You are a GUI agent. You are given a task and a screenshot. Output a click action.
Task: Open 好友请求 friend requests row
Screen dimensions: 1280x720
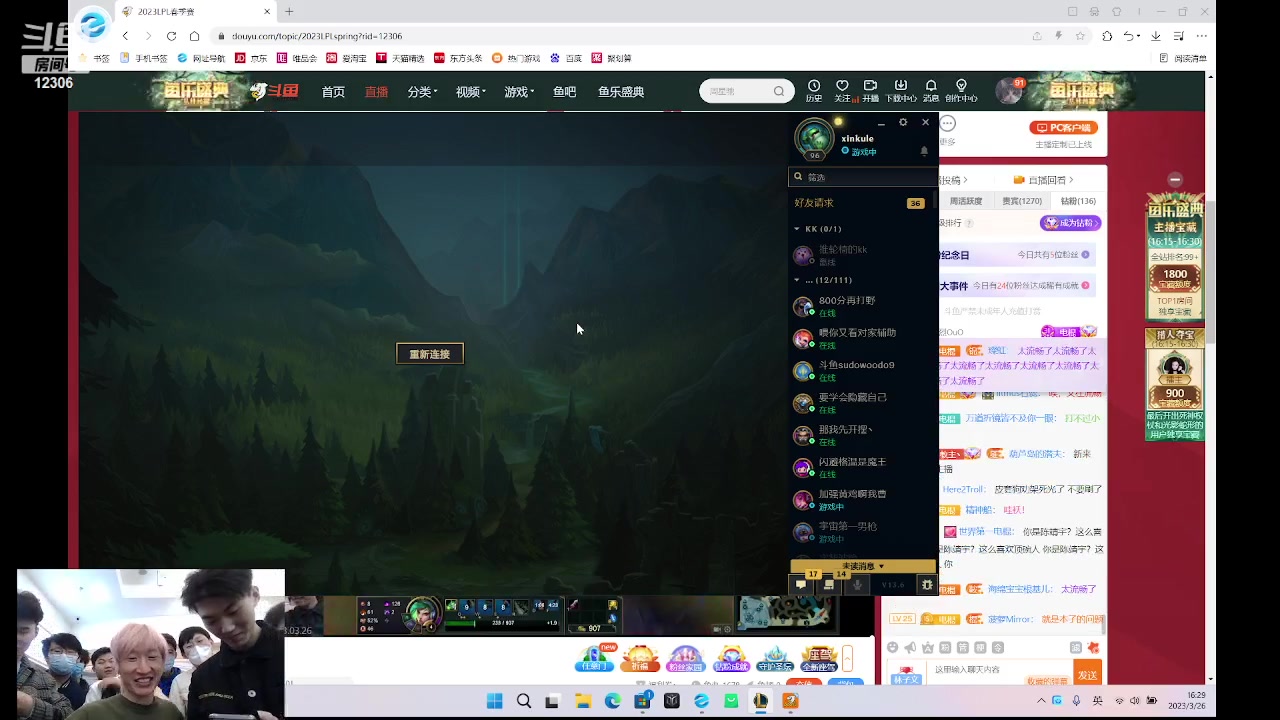click(862, 203)
